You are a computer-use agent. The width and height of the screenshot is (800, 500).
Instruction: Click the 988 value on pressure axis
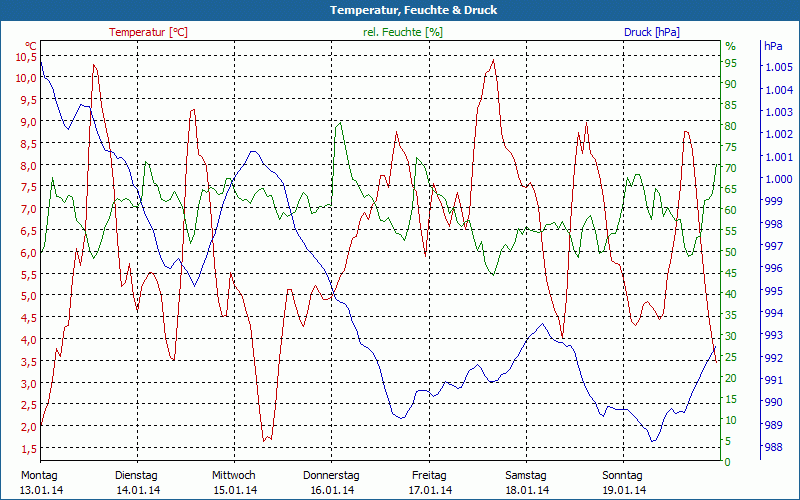[x=774, y=447]
